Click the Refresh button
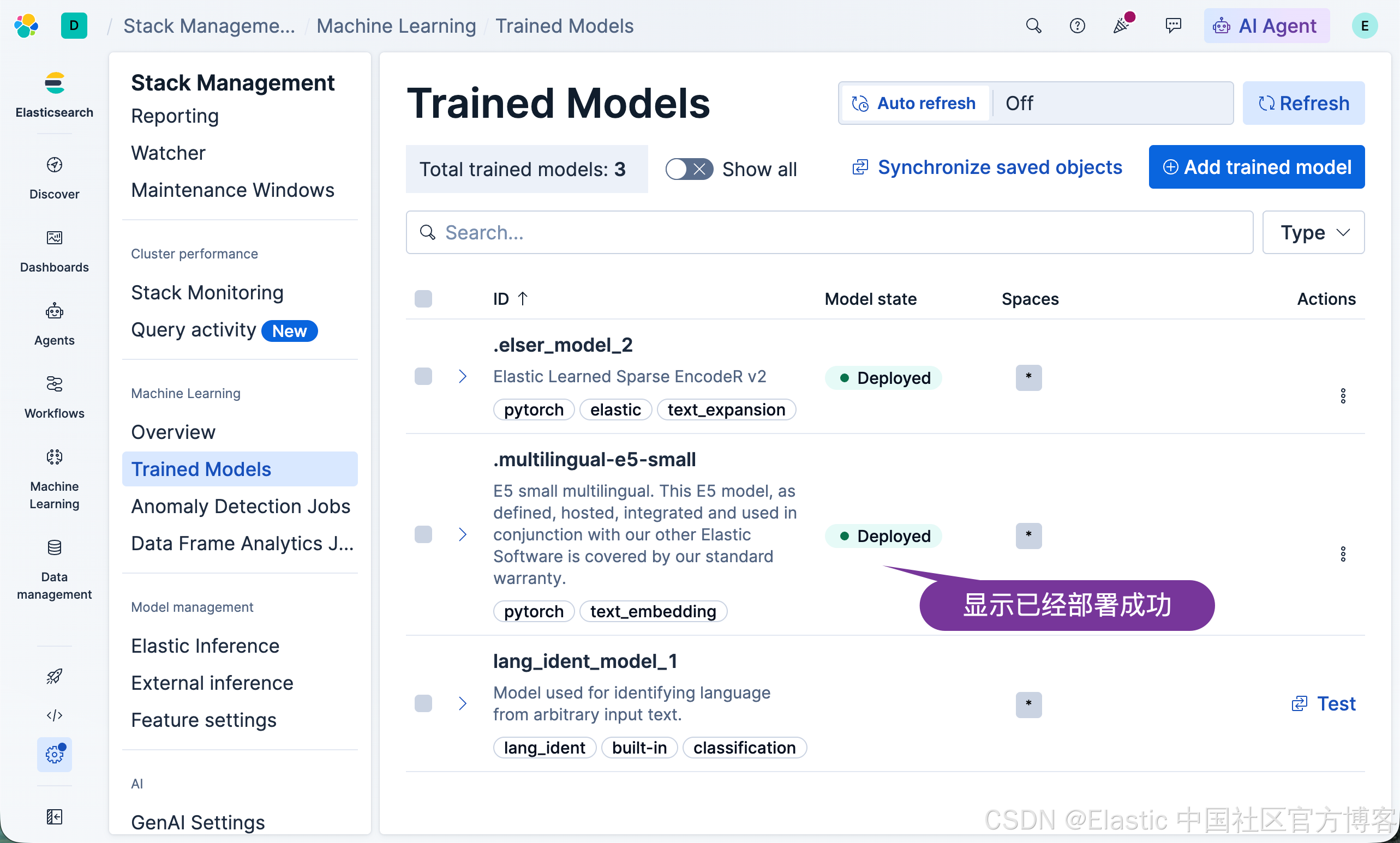The height and width of the screenshot is (843, 1400). (x=1303, y=103)
